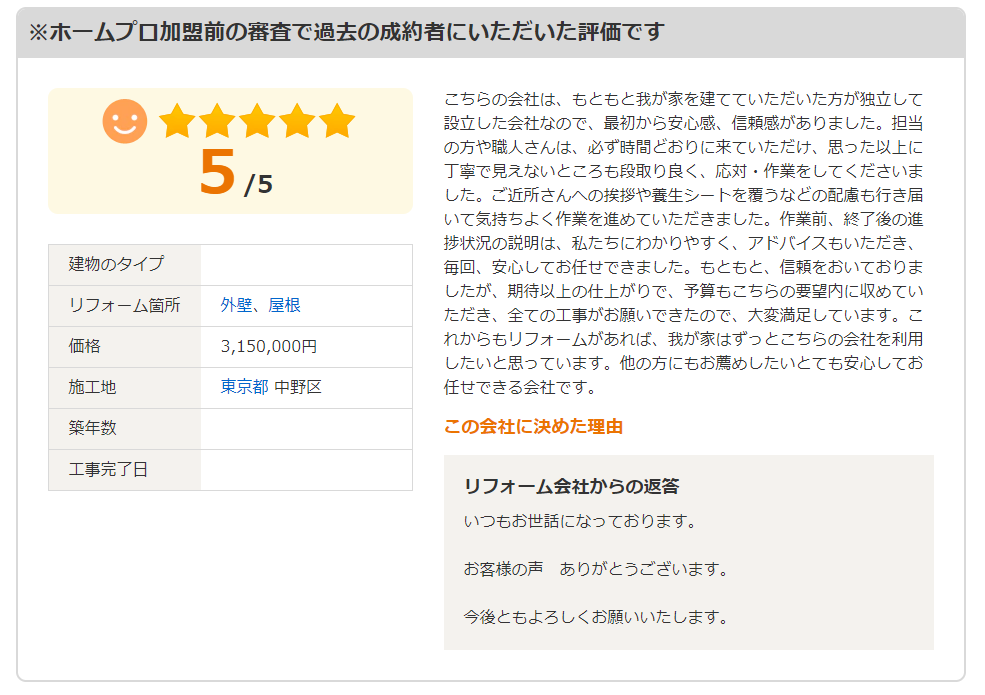Click the リフォーム箇所 row label

(124, 306)
